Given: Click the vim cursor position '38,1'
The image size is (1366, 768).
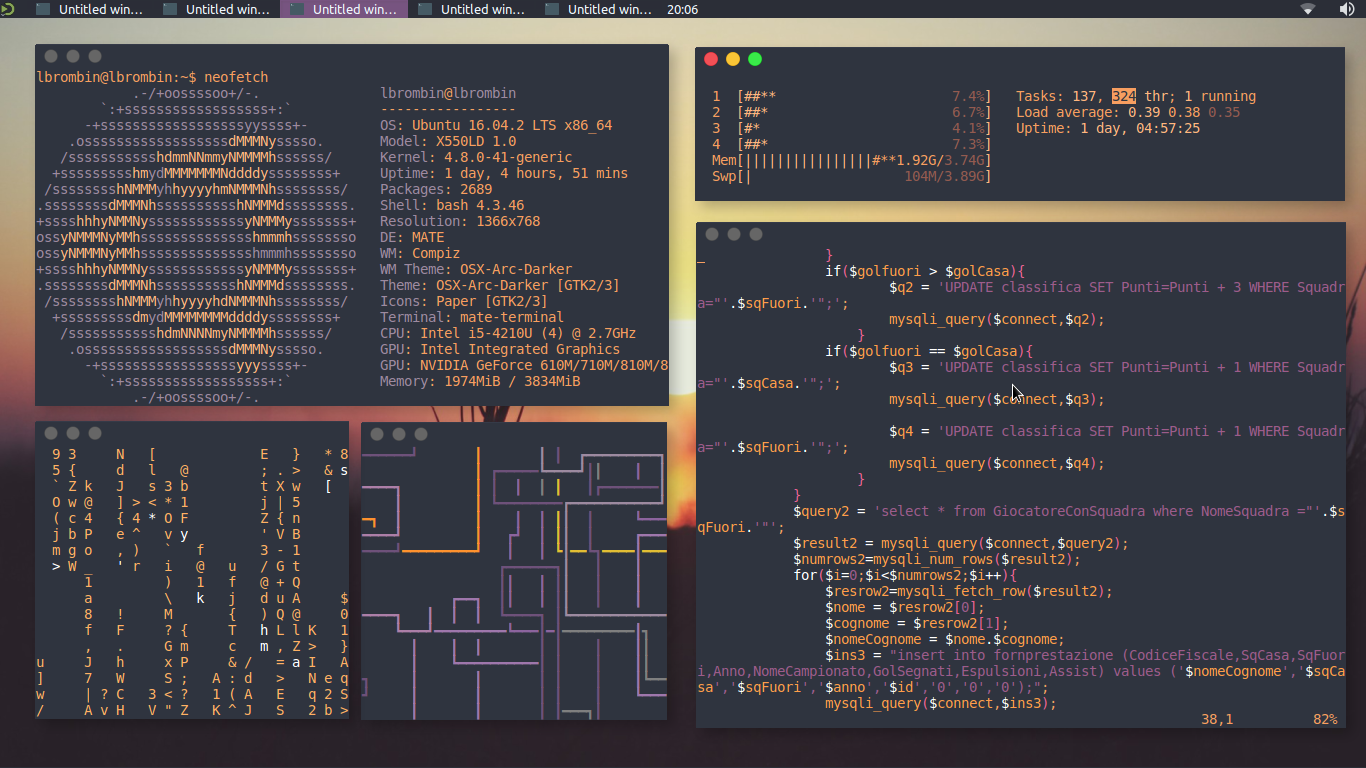Looking at the screenshot, I should (1217, 719).
